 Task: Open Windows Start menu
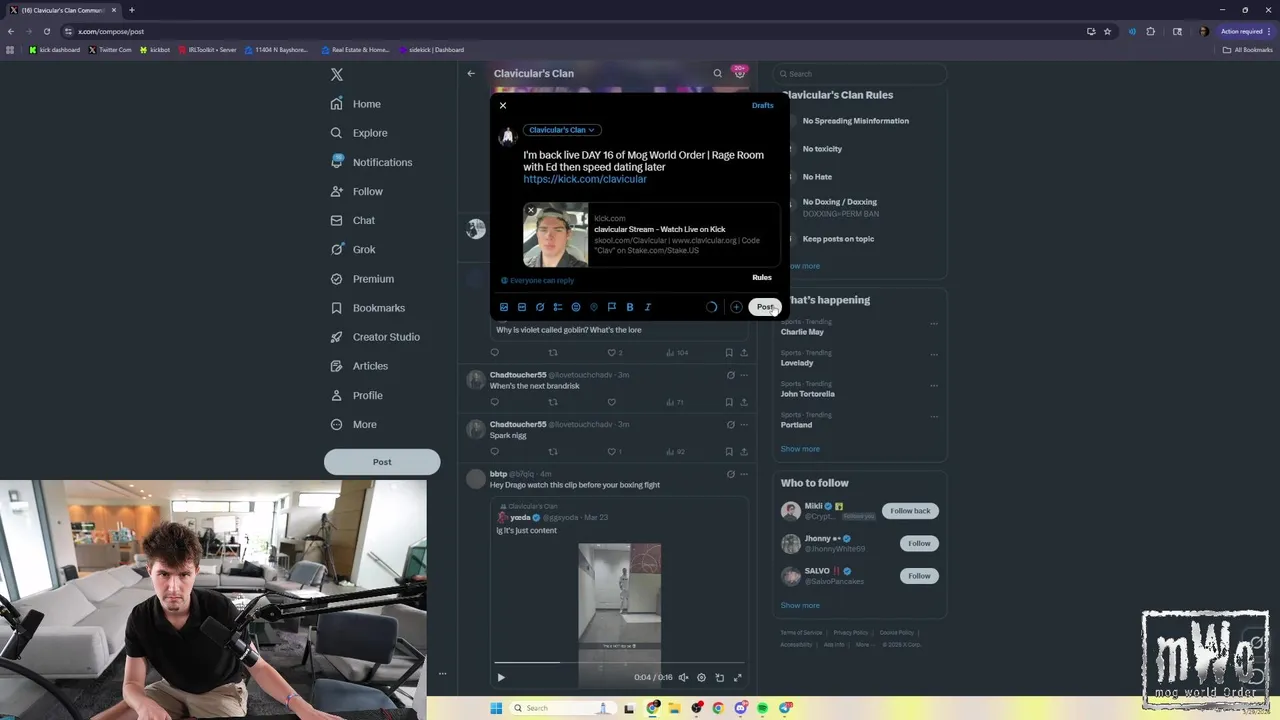coord(496,708)
